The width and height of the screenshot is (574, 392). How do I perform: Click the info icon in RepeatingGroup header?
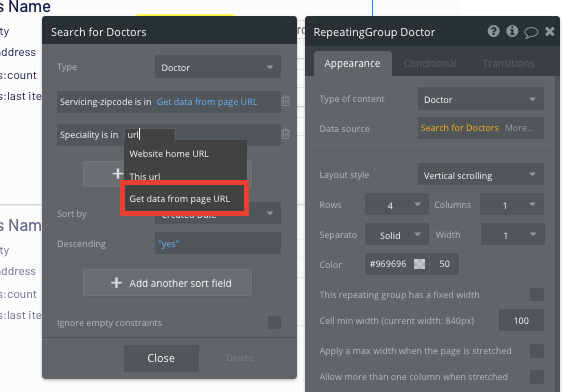click(512, 31)
